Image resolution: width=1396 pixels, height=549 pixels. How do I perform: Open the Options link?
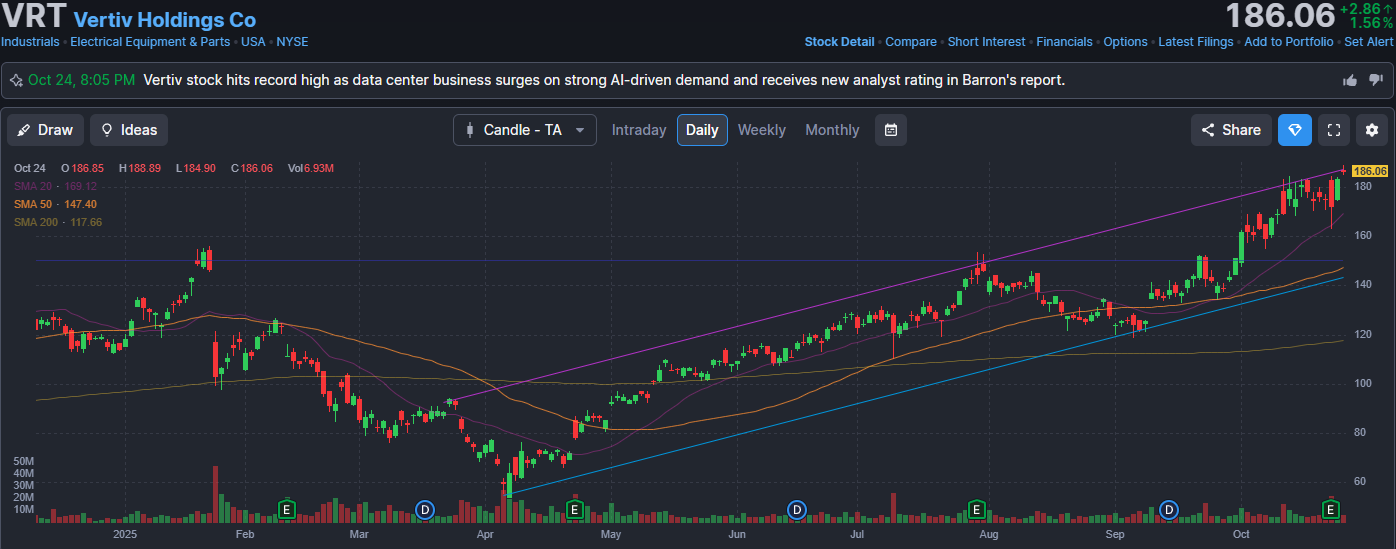[1125, 42]
